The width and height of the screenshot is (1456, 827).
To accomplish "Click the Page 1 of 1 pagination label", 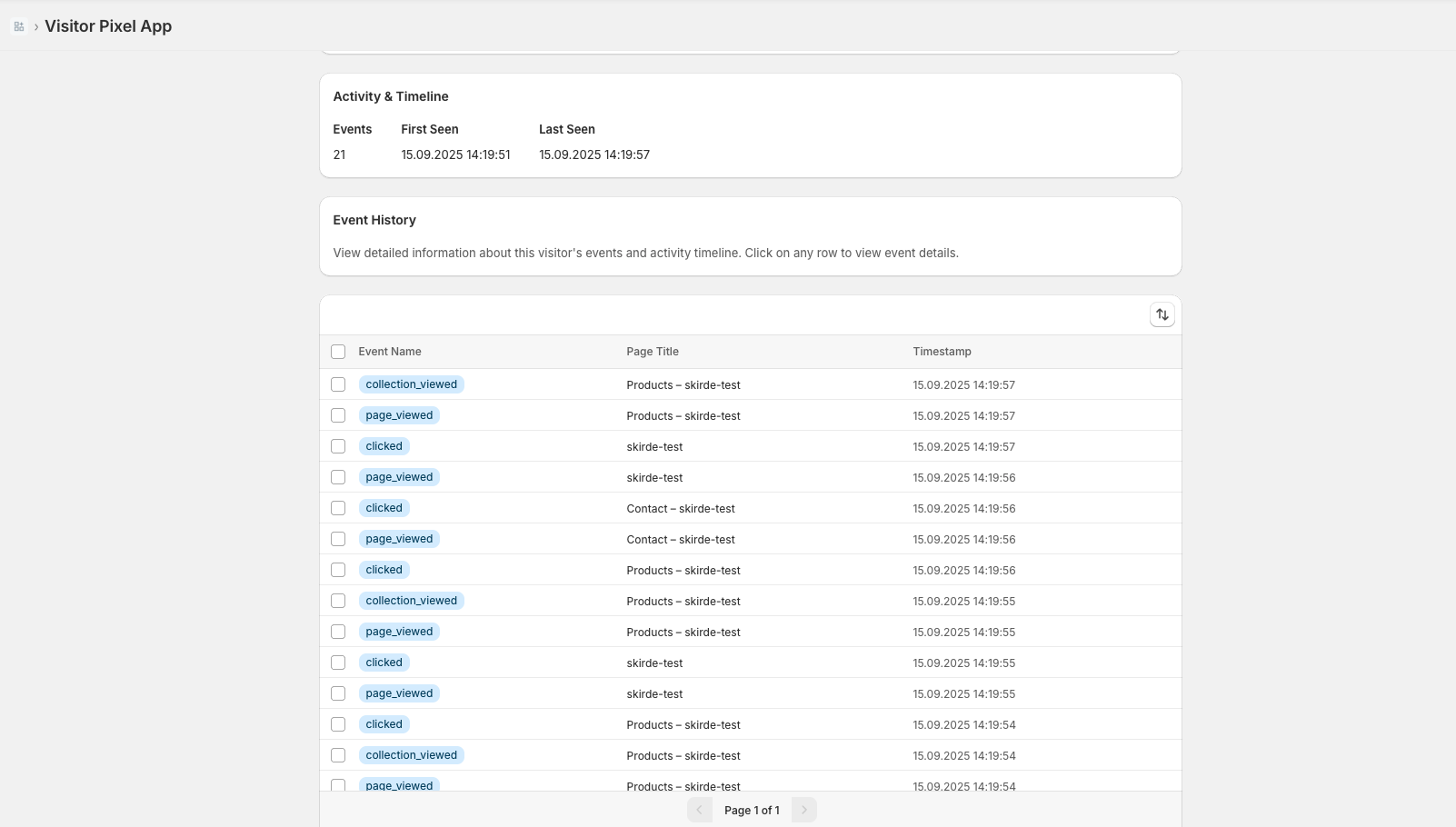I will pos(751,810).
